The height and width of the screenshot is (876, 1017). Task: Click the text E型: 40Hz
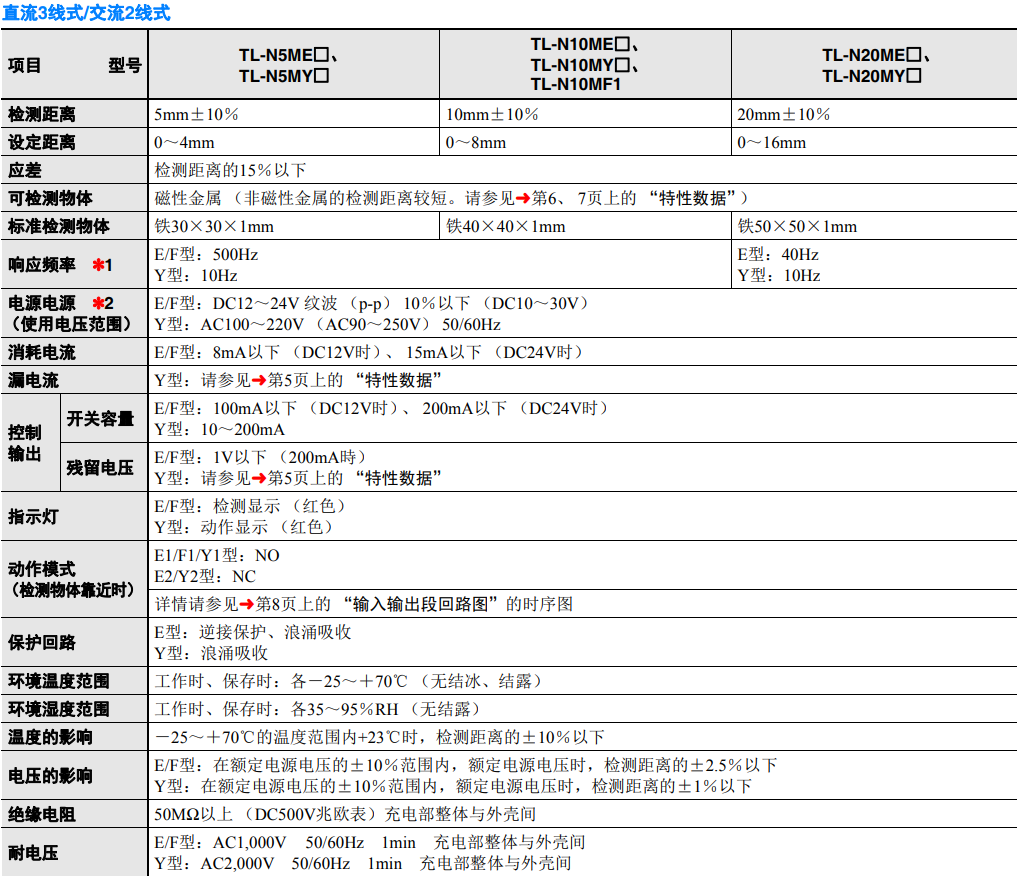778,255
